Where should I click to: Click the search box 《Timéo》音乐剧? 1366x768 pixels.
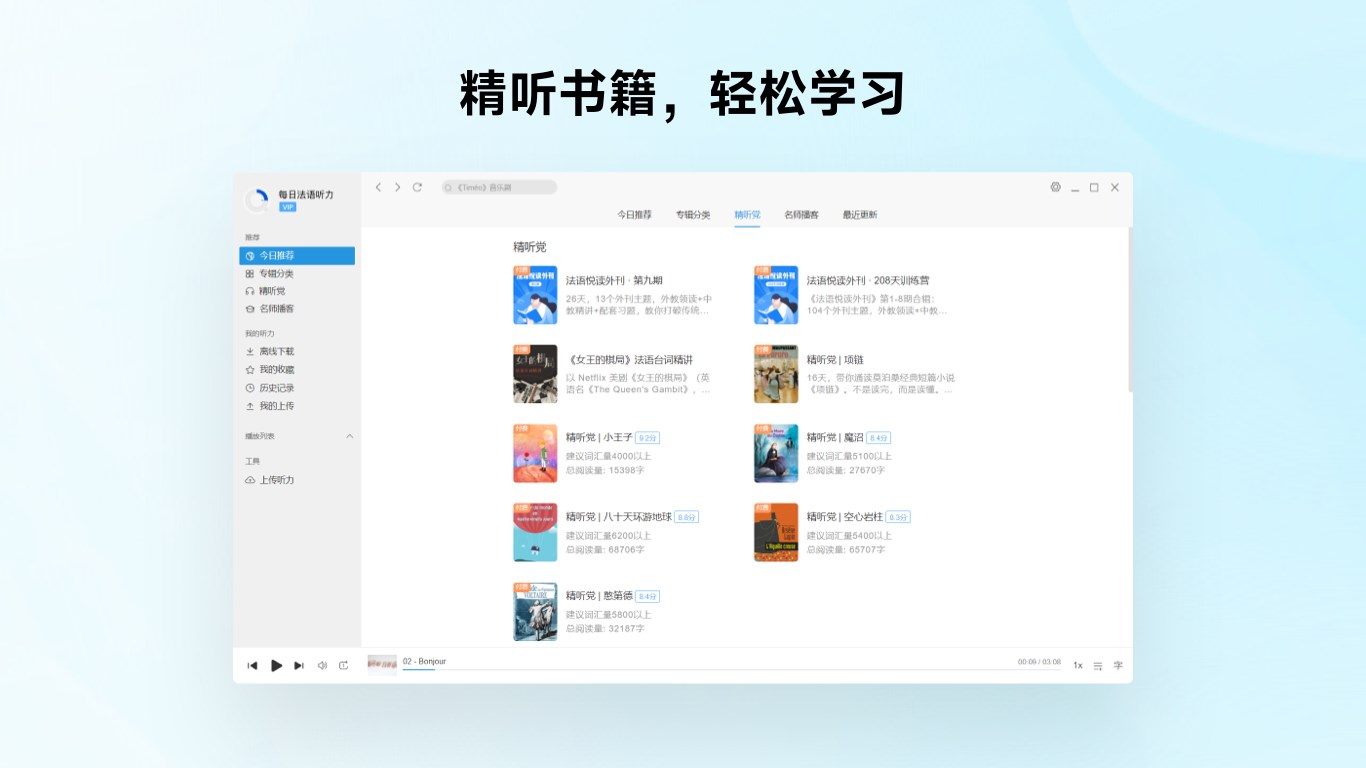click(x=499, y=187)
